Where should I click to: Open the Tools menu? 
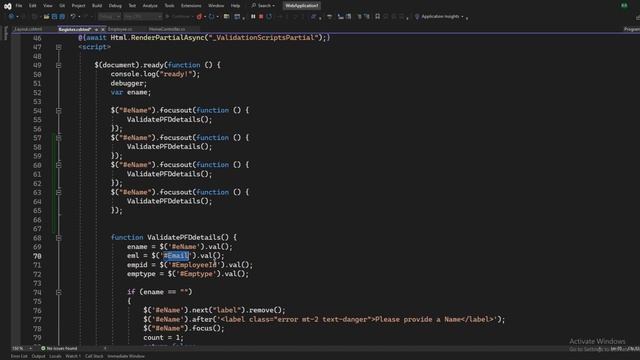coord(169,6)
